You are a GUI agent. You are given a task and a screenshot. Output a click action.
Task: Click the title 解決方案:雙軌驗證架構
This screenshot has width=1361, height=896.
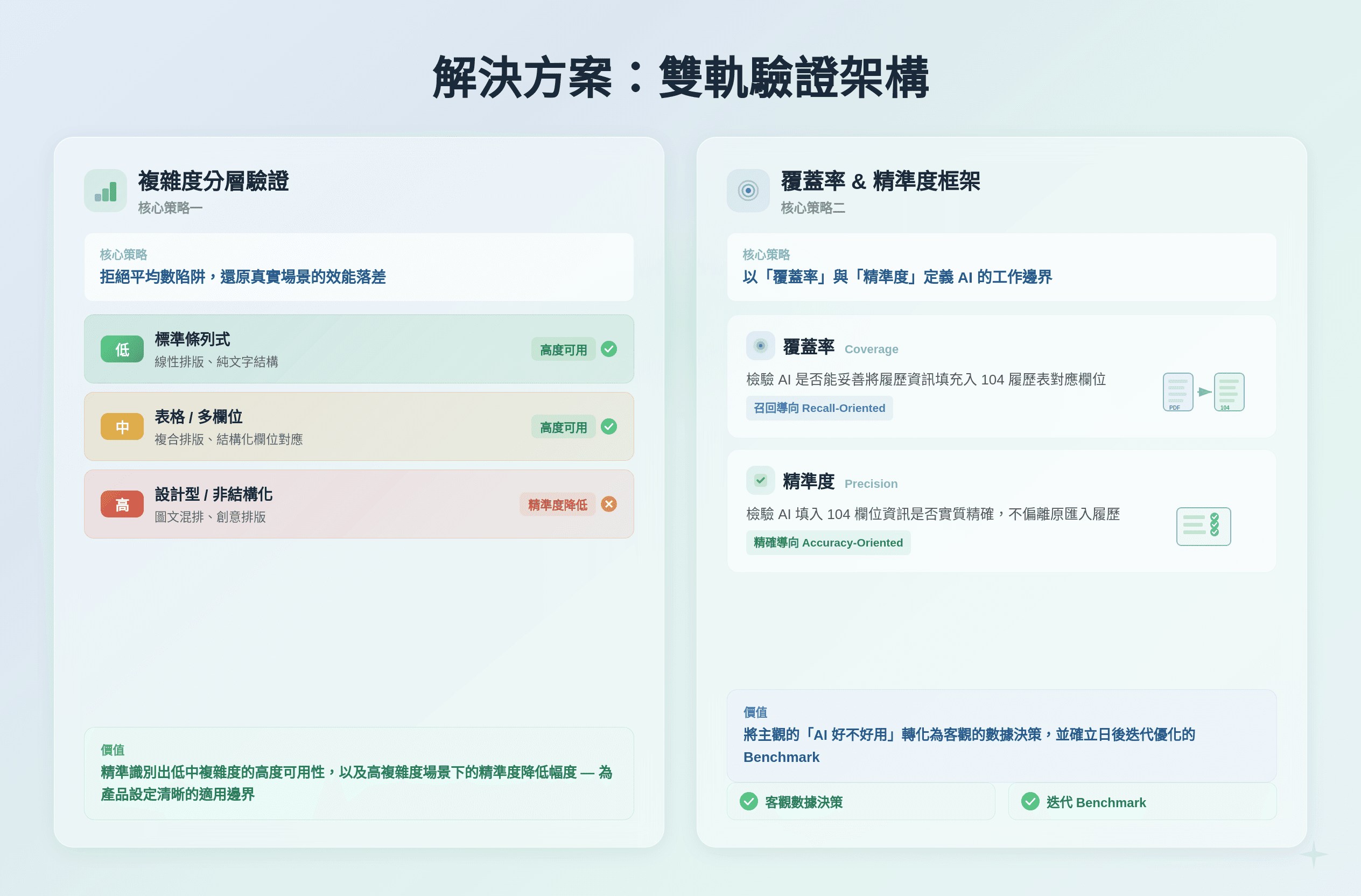coord(680,78)
